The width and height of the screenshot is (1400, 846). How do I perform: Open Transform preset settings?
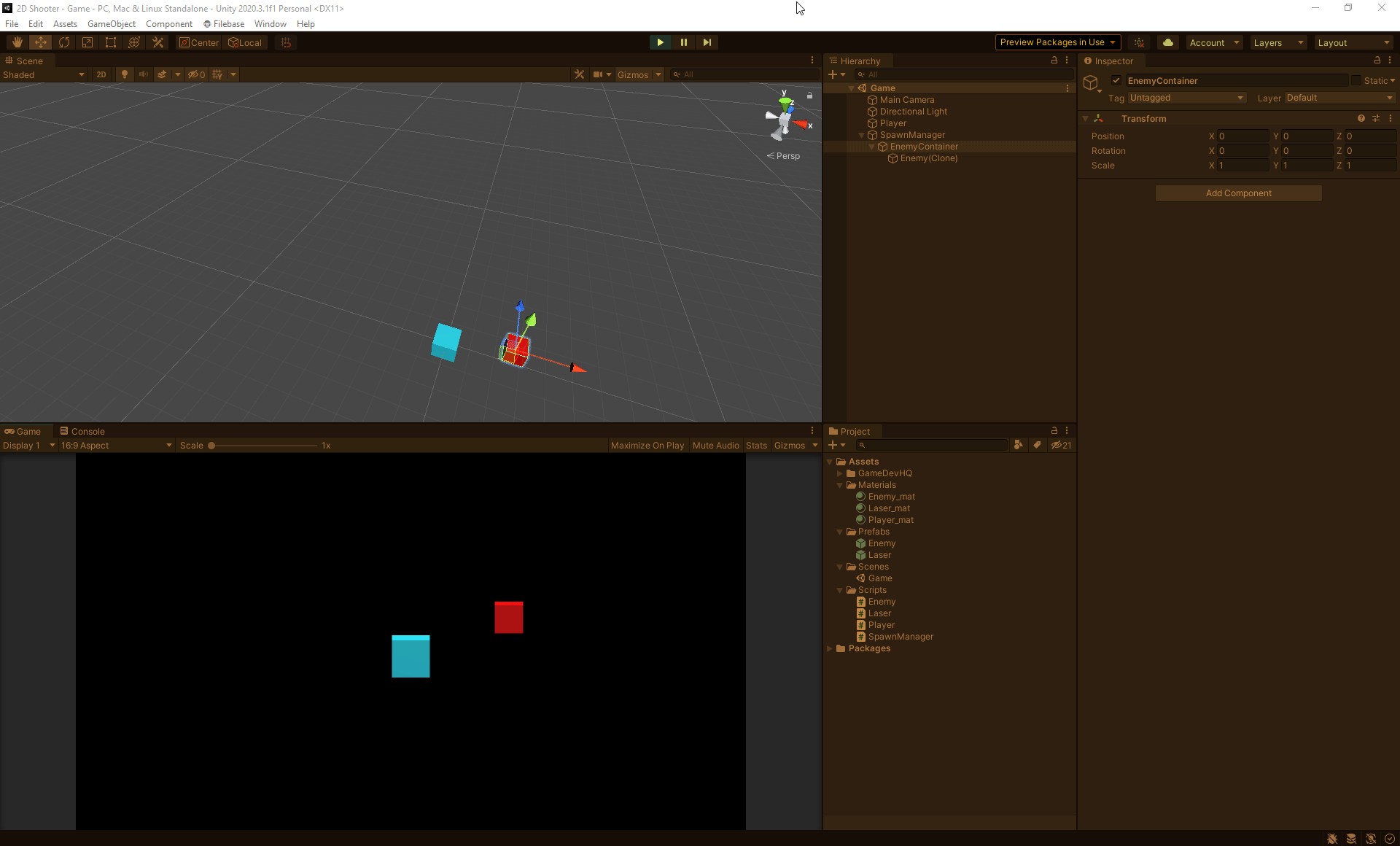point(1376,118)
